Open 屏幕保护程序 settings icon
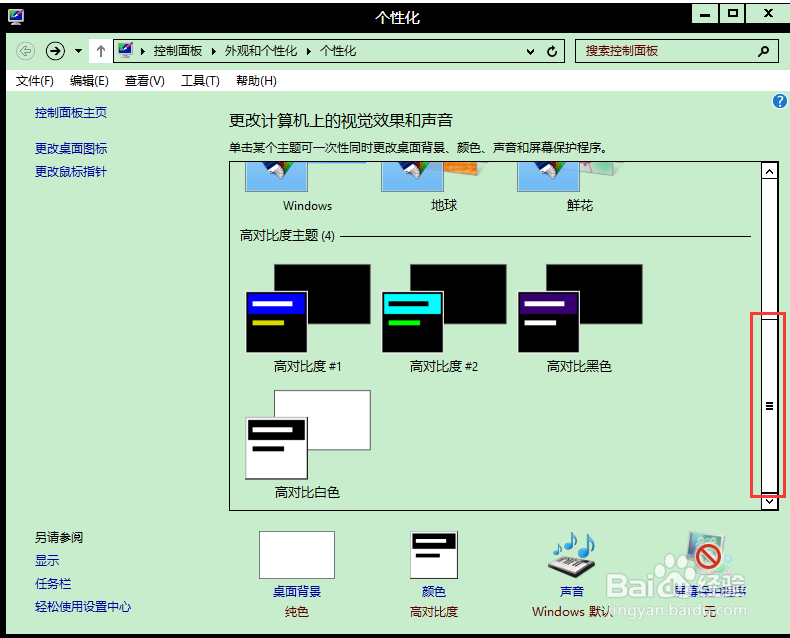 [x=708, y=555]
